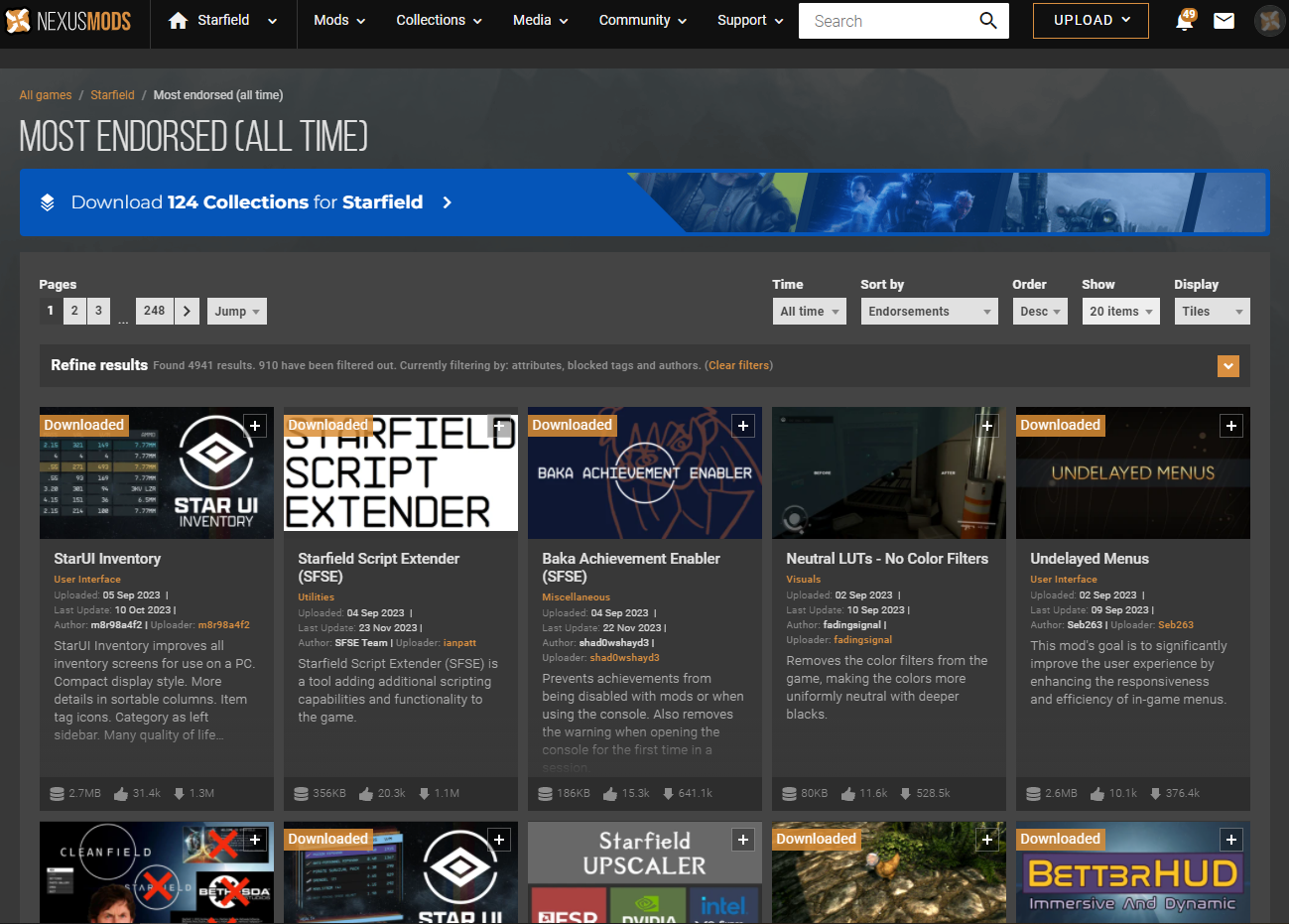Open the Media menu
The width and height of the screenshot is (1289, 924).
coord(541,21)
